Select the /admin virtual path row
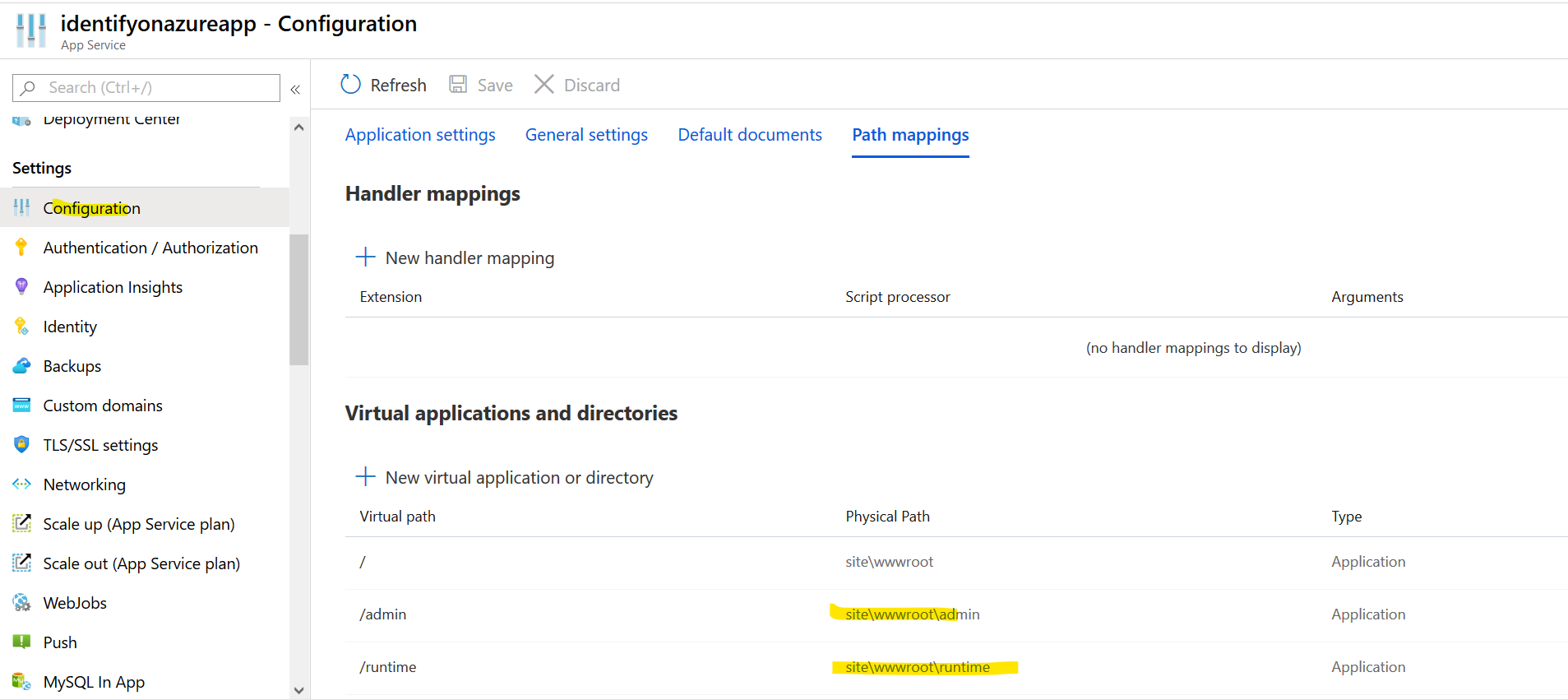This screenshot has height=700, width=1568. click(x=956, y=615)
